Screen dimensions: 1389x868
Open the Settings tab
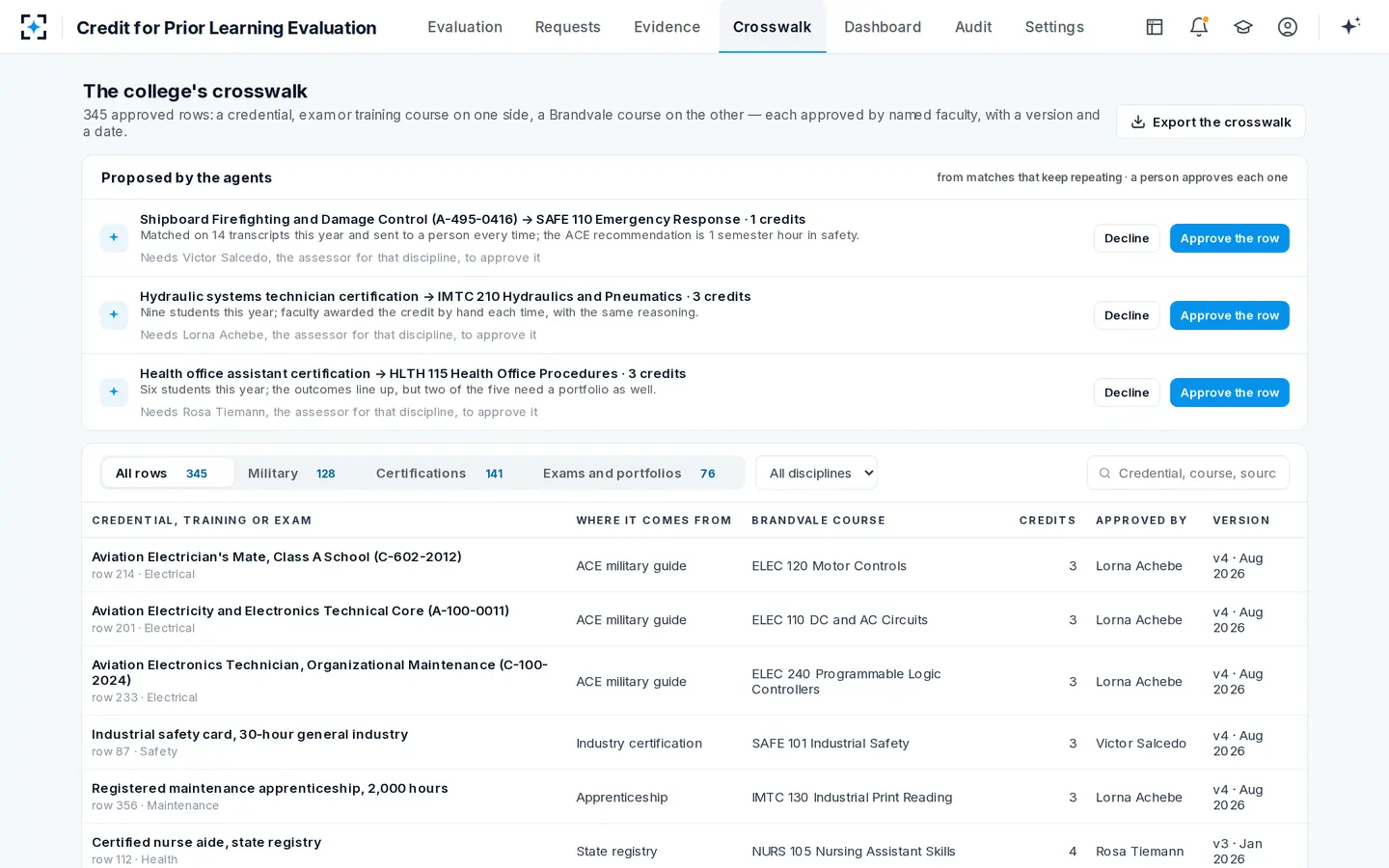pos(1054,27)
